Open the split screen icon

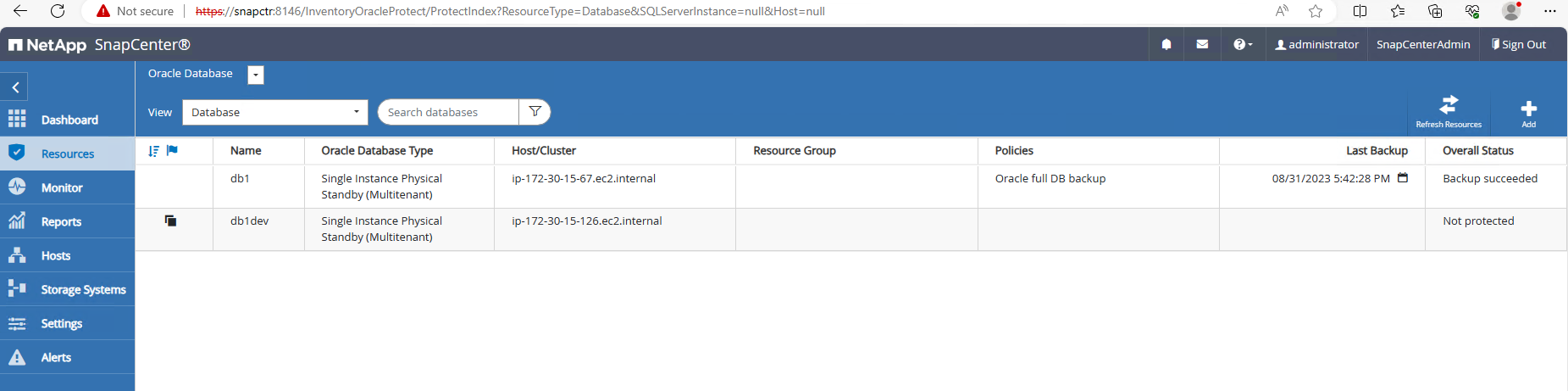(1360, 11)
